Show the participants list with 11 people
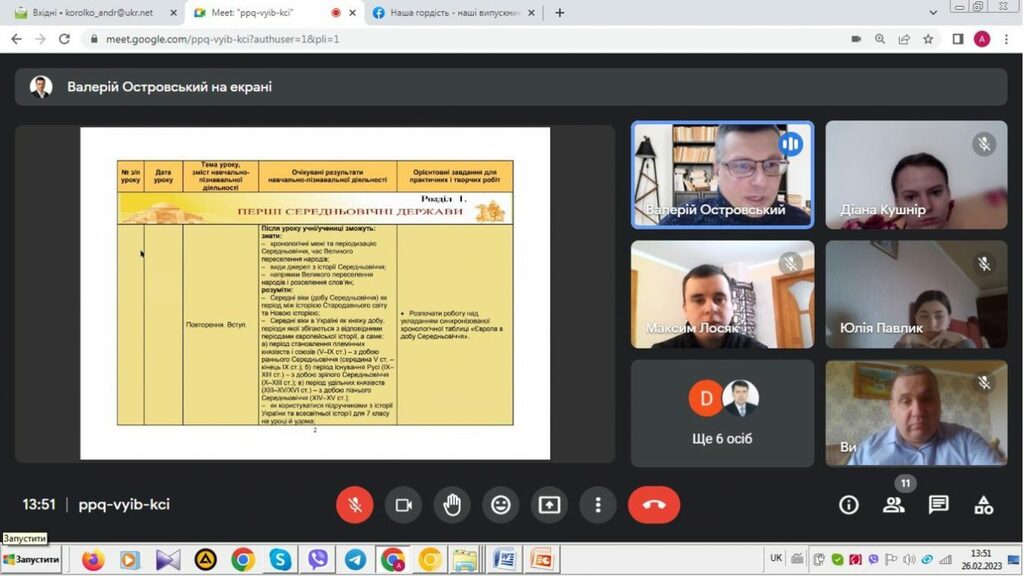 [x=893, y=505]
